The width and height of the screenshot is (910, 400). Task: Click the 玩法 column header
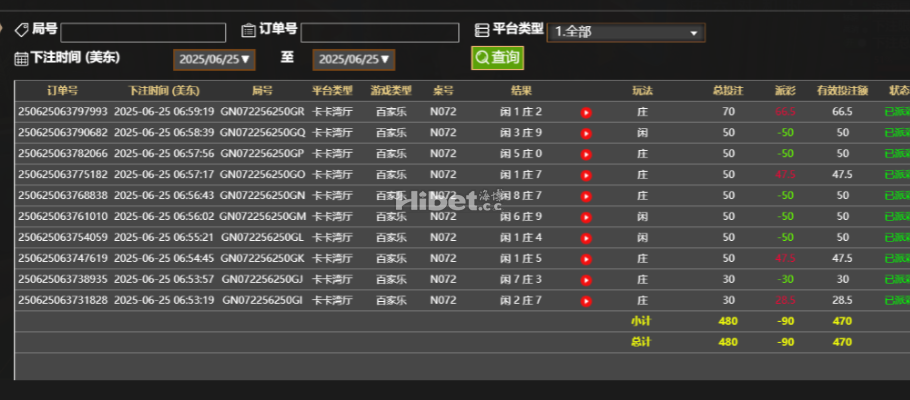tap(642, 91)
